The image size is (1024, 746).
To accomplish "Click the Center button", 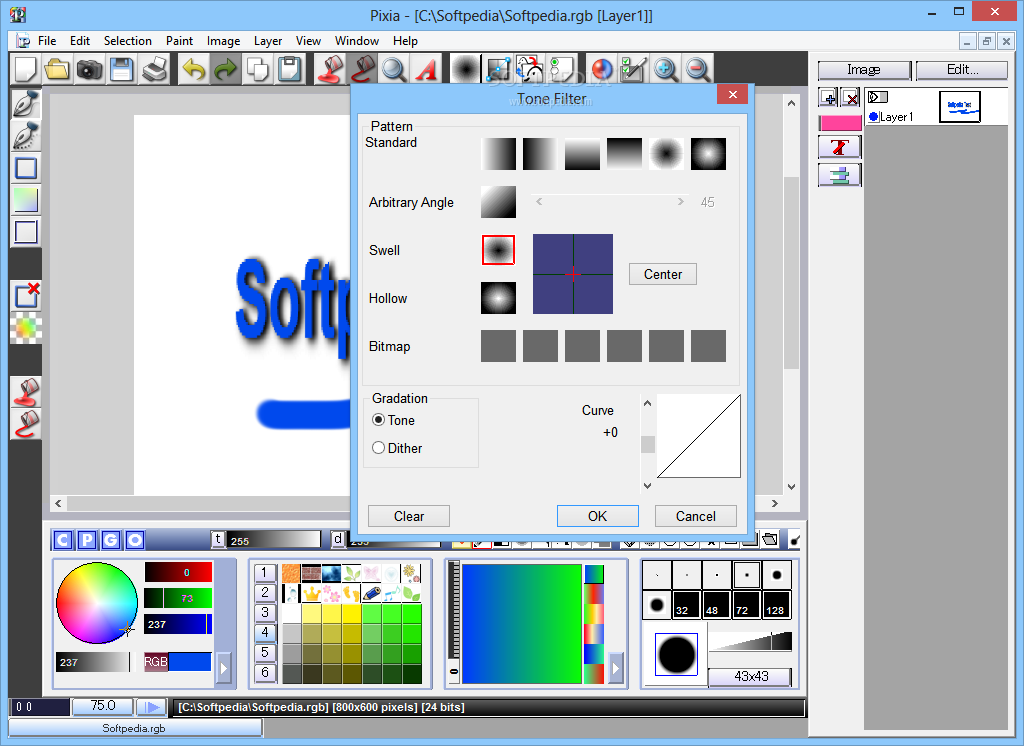I will click(x=663, y=274).
